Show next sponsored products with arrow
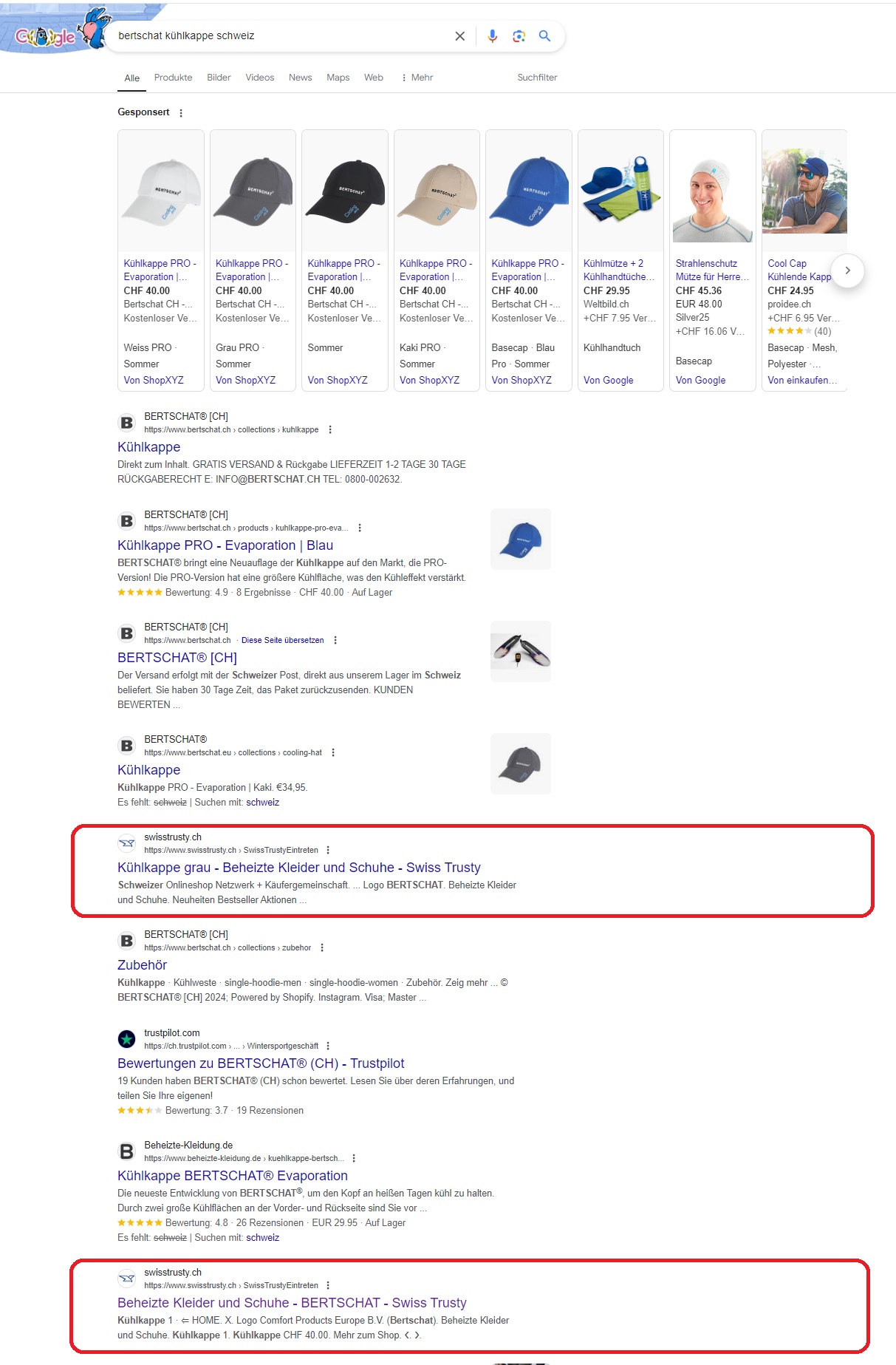 click(847, 270)
